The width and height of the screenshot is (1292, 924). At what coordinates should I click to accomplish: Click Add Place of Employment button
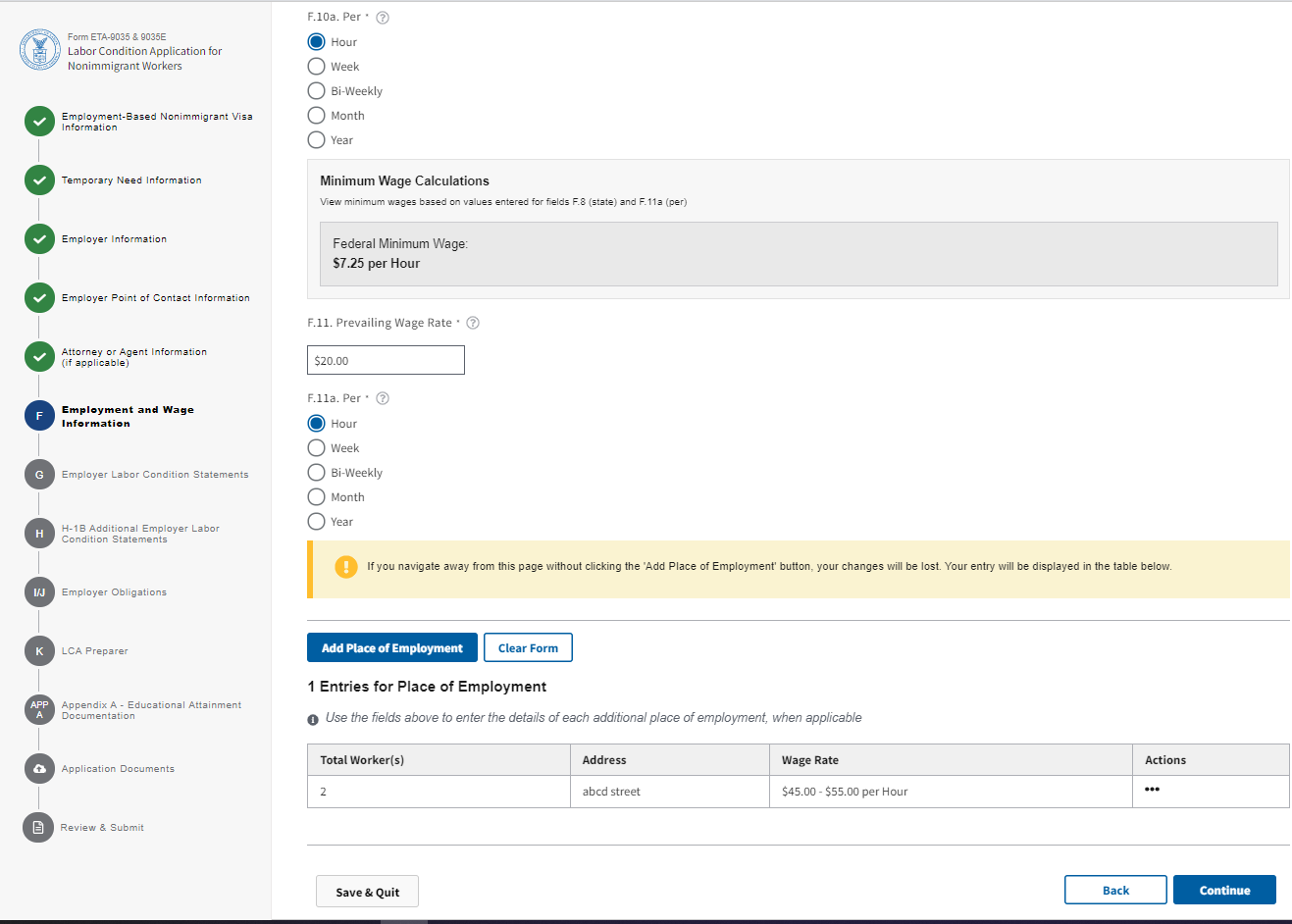tap(392, 648)
